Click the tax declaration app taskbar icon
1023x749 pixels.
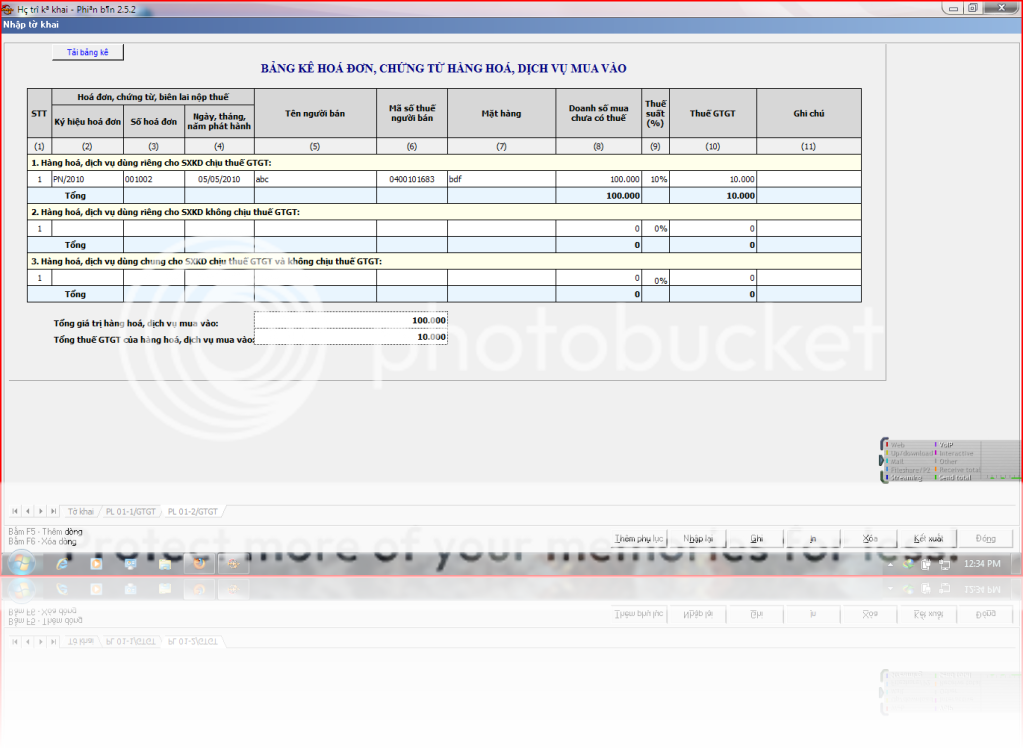click(x=233, y=564)
